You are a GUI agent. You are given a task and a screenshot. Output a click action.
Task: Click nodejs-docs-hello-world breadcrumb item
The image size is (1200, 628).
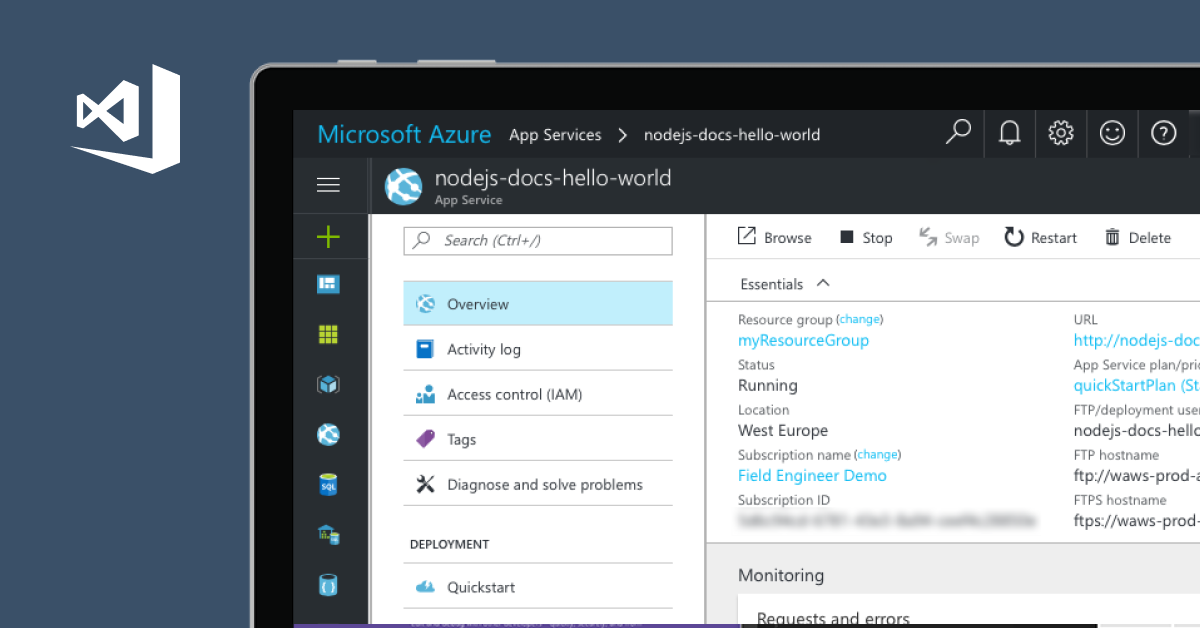(732, 135)
